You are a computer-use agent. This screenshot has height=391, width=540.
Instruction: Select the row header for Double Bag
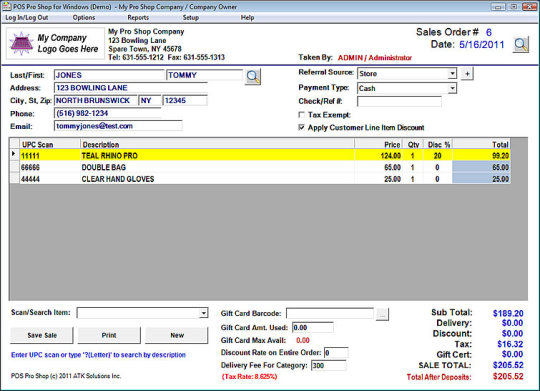(x=14, y=167)
